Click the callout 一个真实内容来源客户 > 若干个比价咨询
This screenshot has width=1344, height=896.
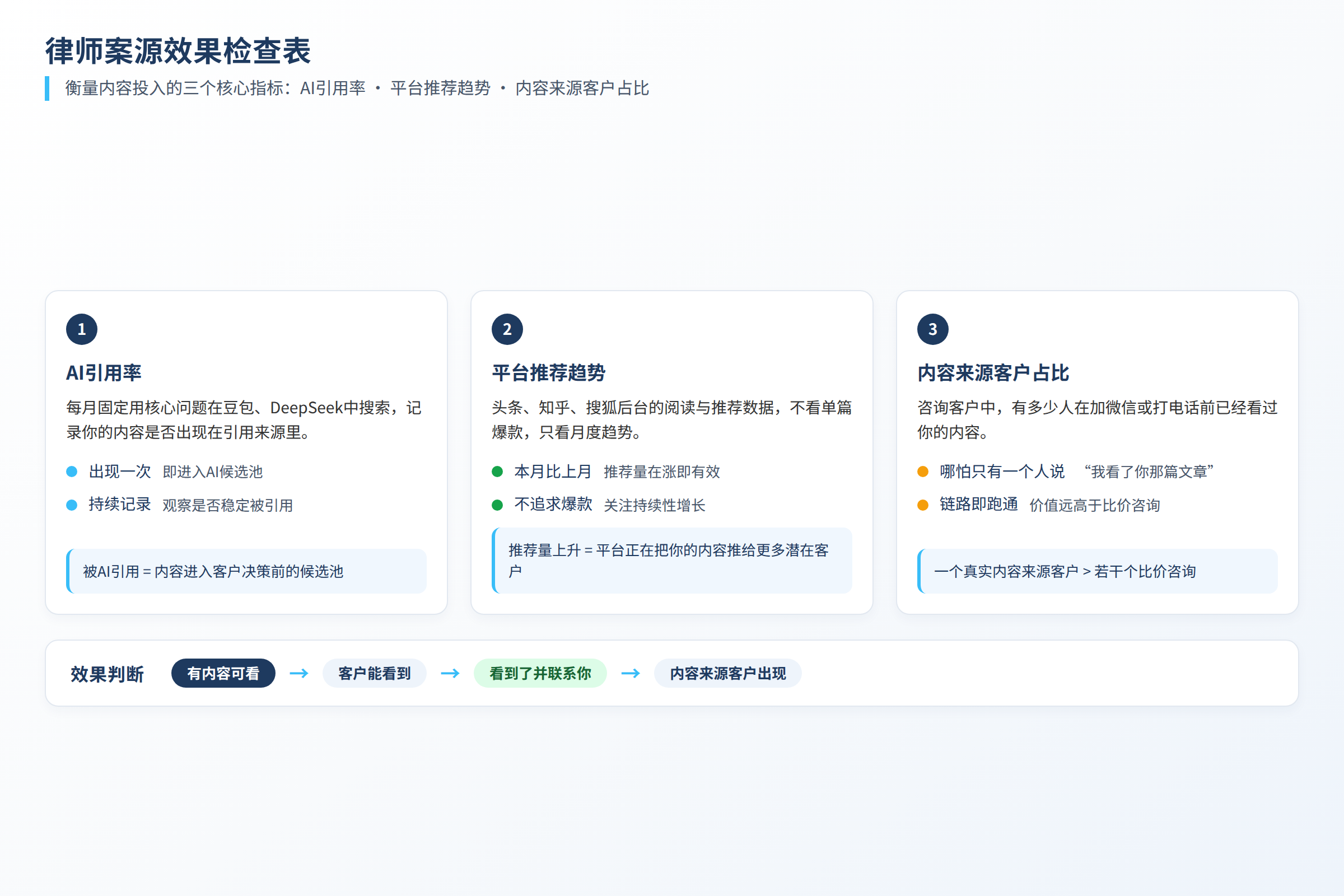coord(1098,571)
